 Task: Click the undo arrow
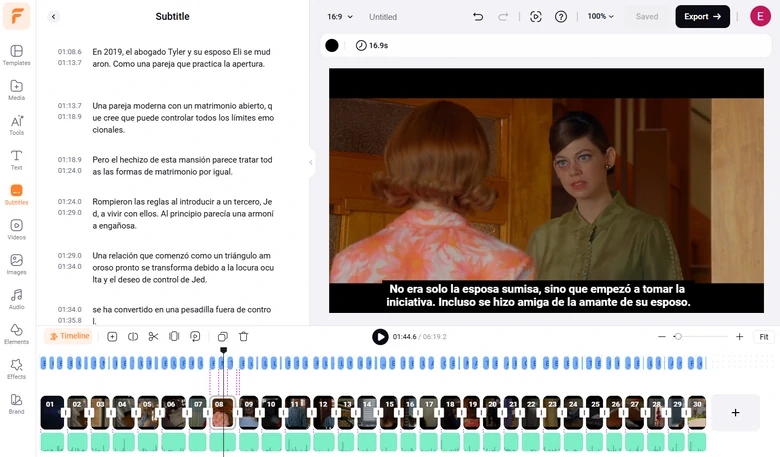click(x=478, y=17)
